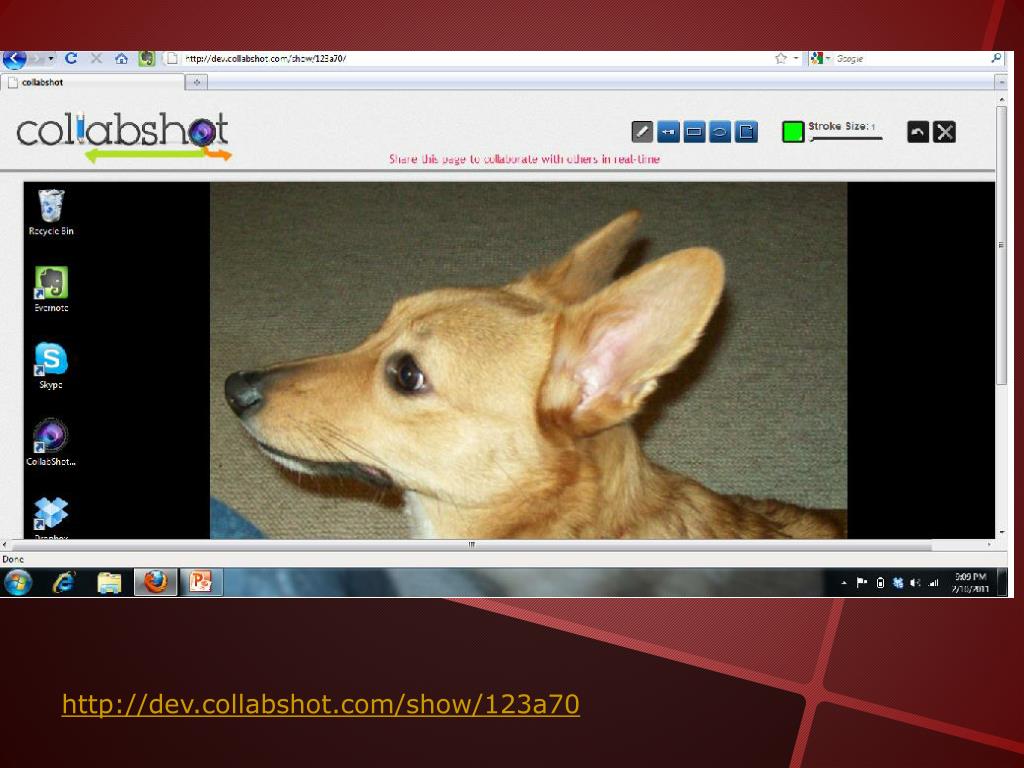Undo the last drawing action
The height and width of the screenshot is (768, 1024).
pyautogui.click(x=918, y=132)
